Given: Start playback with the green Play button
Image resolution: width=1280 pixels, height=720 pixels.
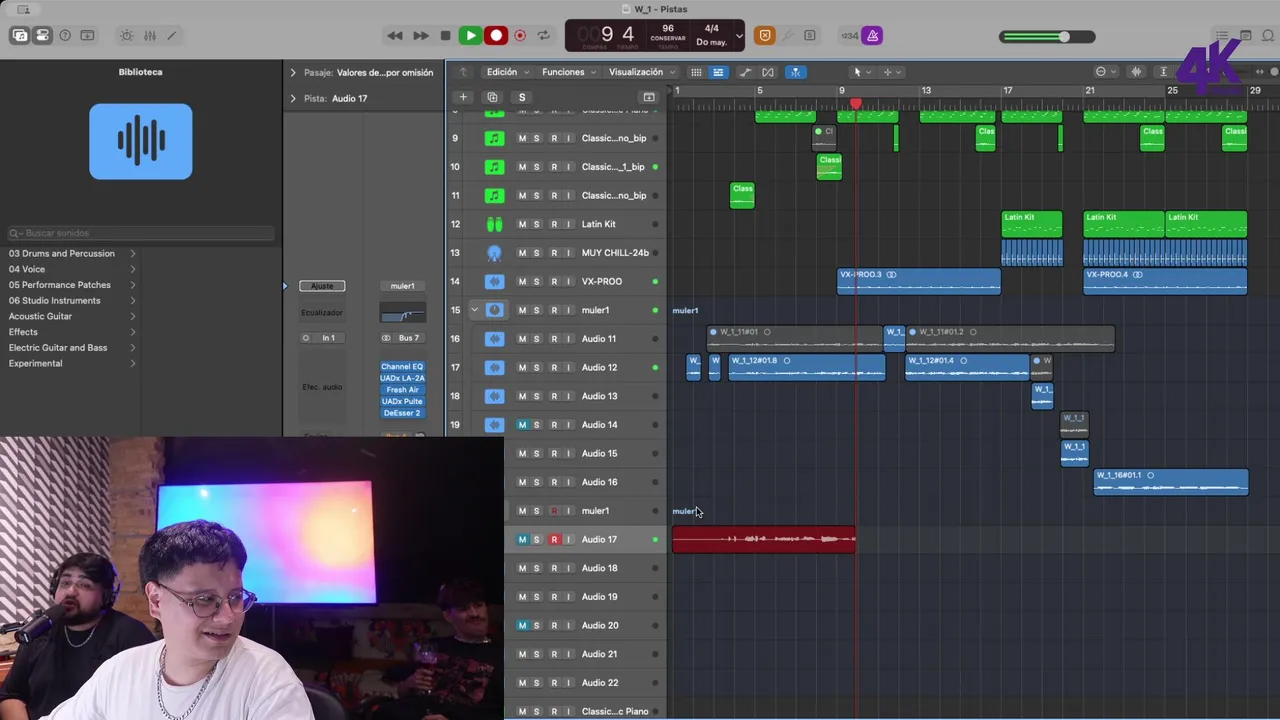Looking at the screenshot, I should click(x=470, y=35).
